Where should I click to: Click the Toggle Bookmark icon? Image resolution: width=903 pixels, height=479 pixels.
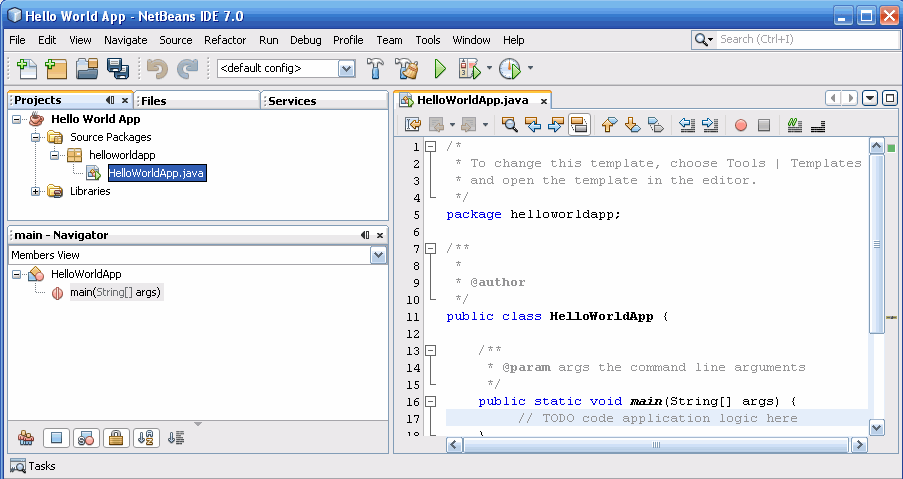coord(655,124)
